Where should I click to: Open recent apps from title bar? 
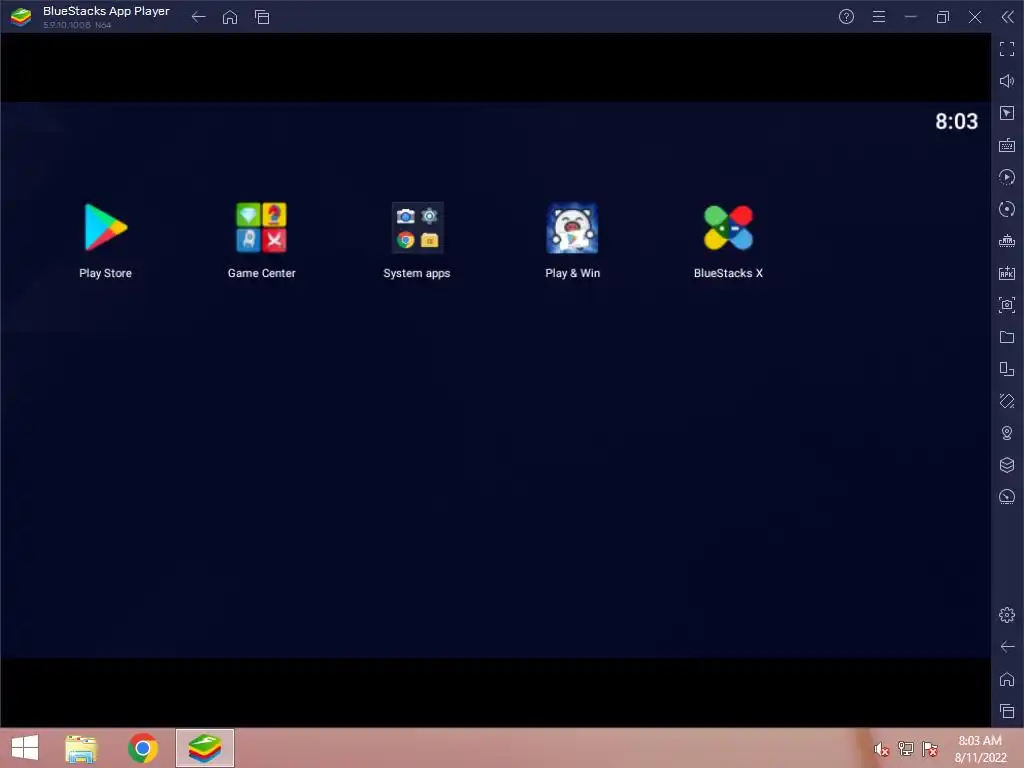pyautogui.click(x=262, y=17)
